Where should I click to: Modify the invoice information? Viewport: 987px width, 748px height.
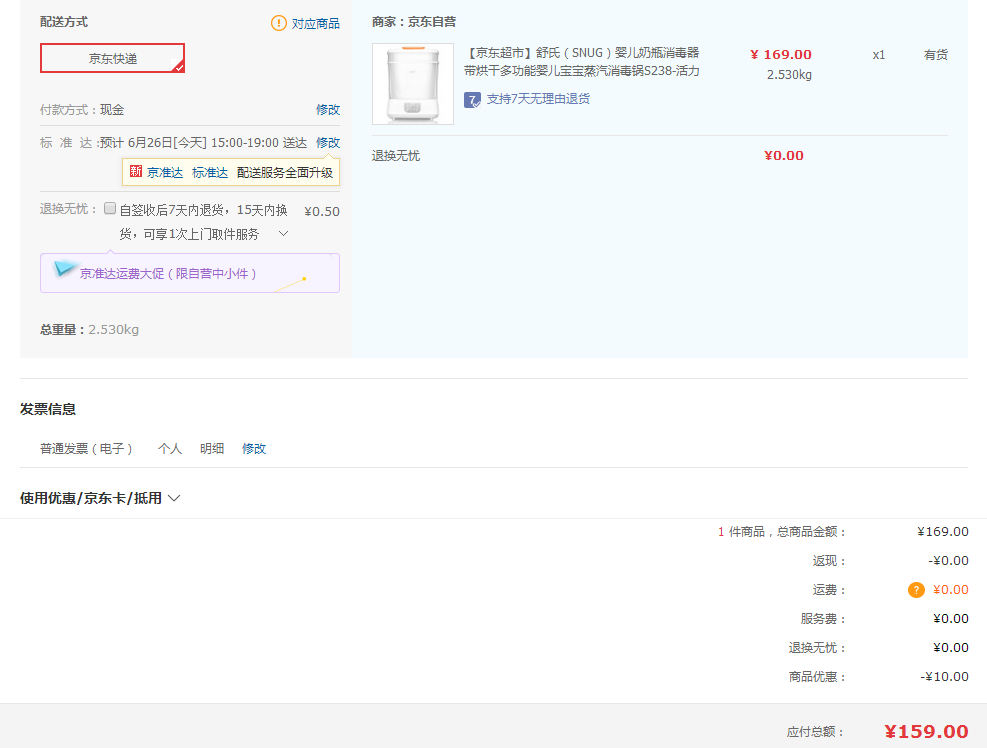pos(254,448)
